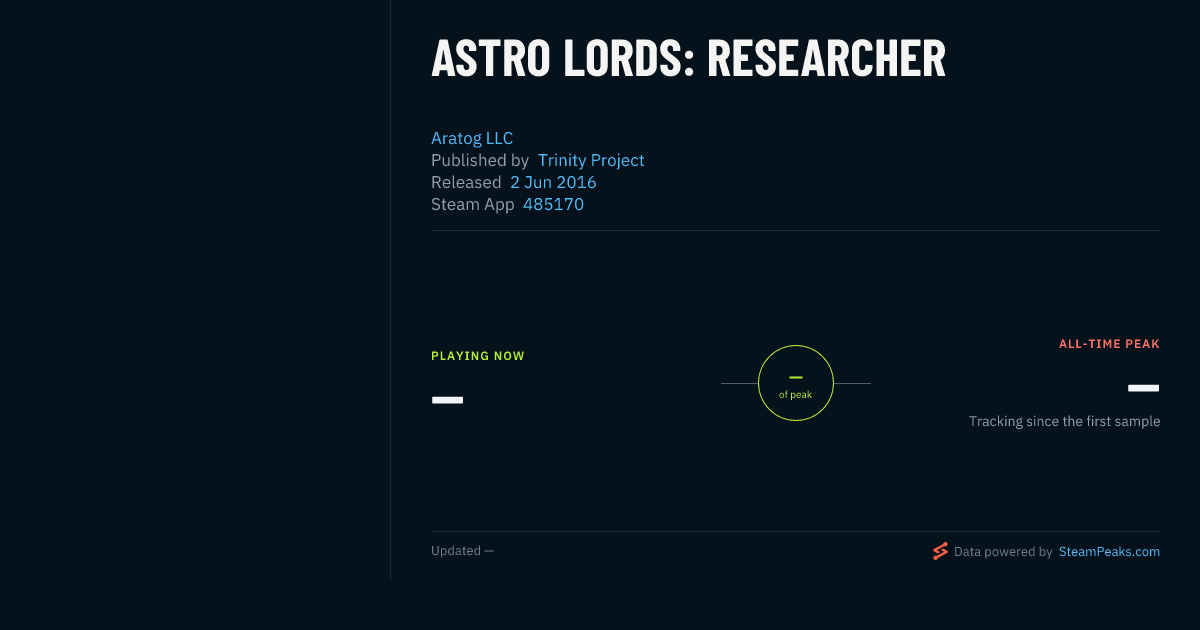
Task: Click the green dash inside peak circle
Action: 796,377
